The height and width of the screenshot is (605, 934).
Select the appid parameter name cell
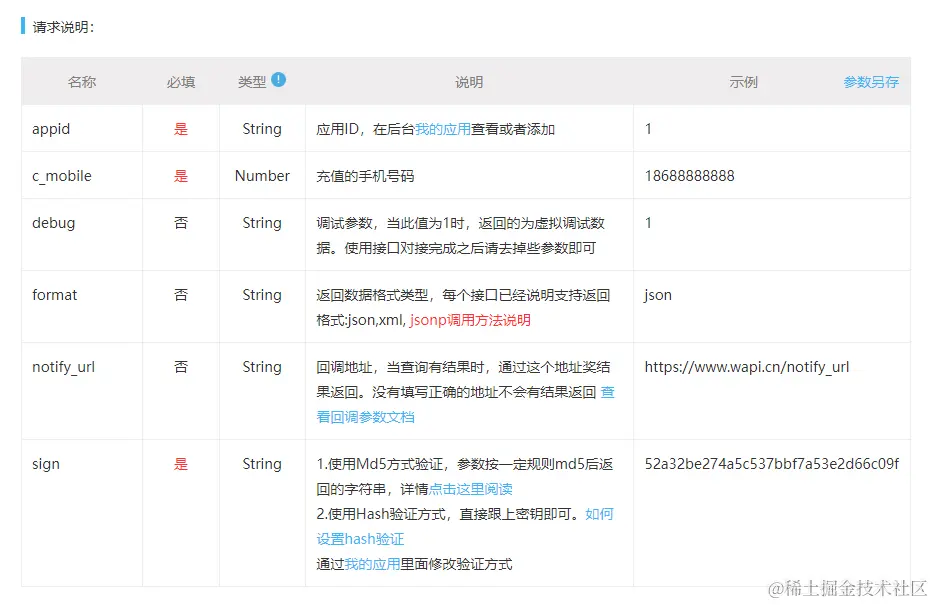[x=51, y=128]
